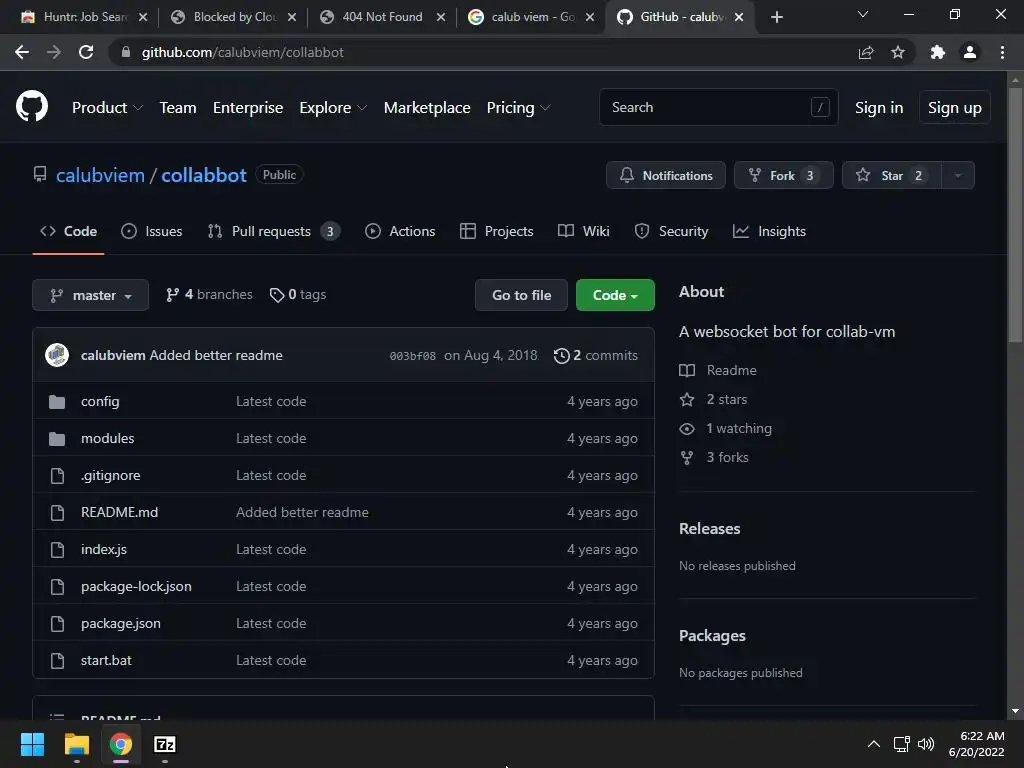1024x768 pixels.
Task: Click the site lock icon in address bar
Action: [x=125, y=52]
